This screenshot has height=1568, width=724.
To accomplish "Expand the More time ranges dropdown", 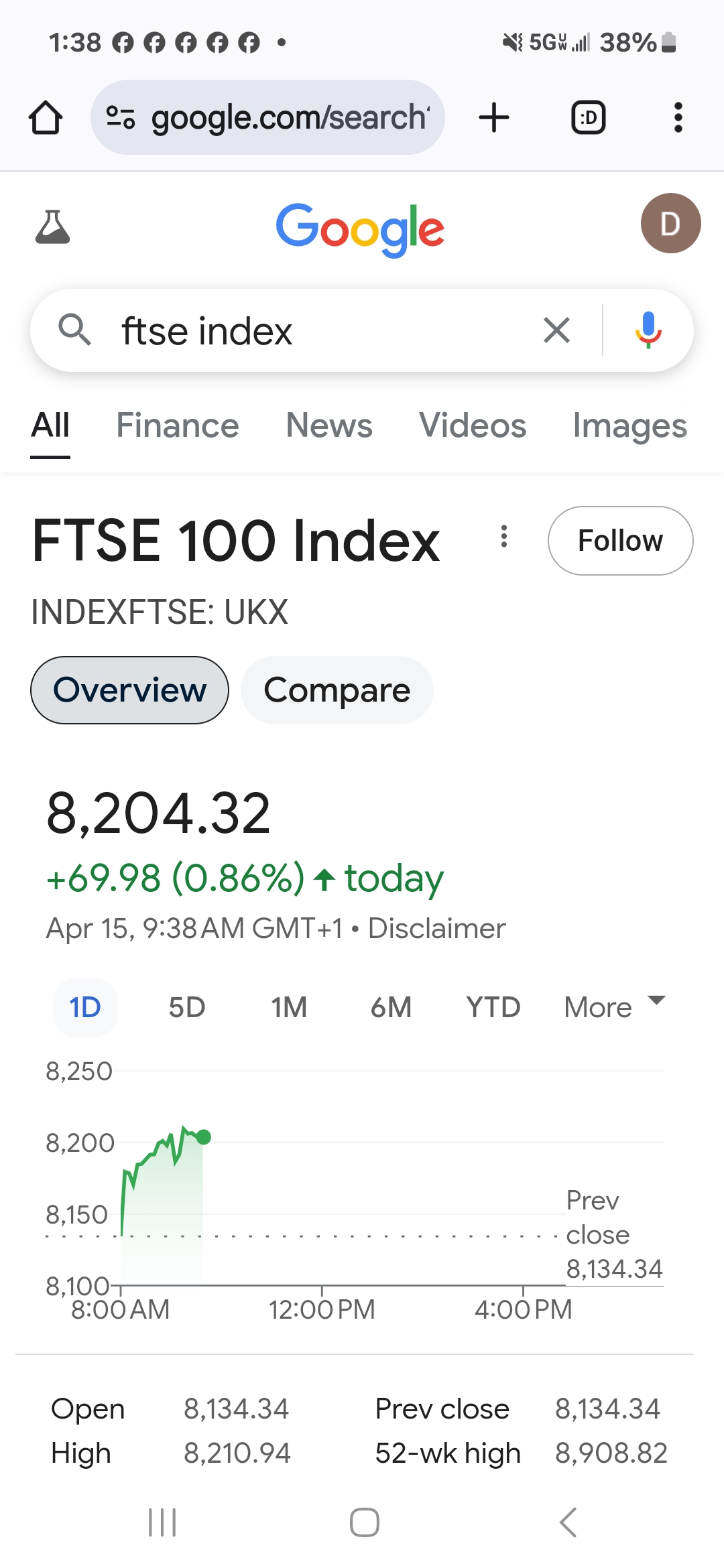I will (614, 1007).
